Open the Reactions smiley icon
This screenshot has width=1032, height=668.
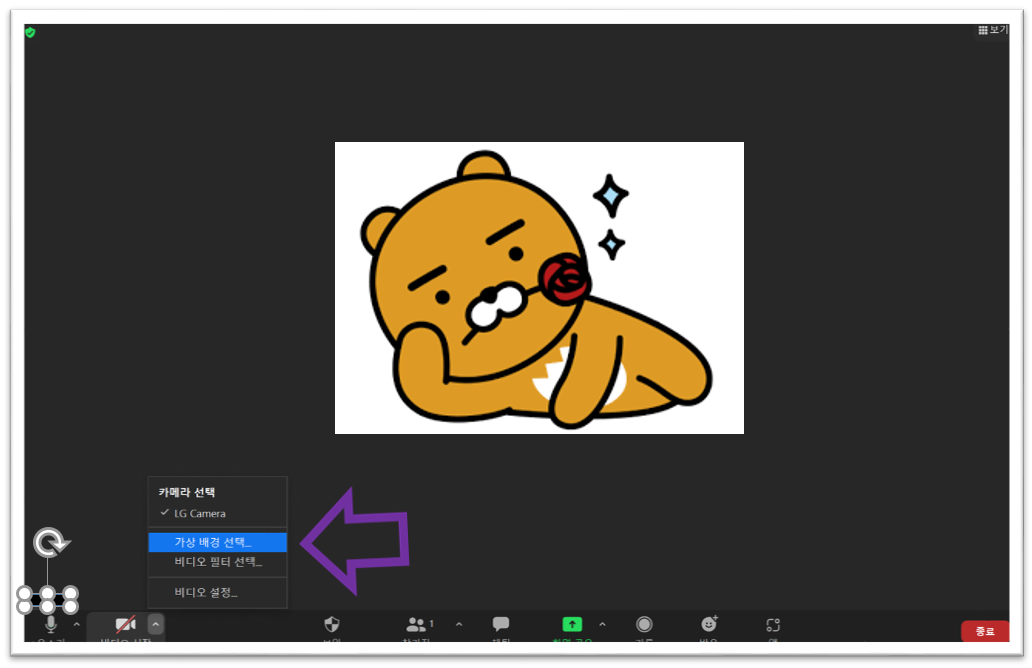tap(709, 623)
